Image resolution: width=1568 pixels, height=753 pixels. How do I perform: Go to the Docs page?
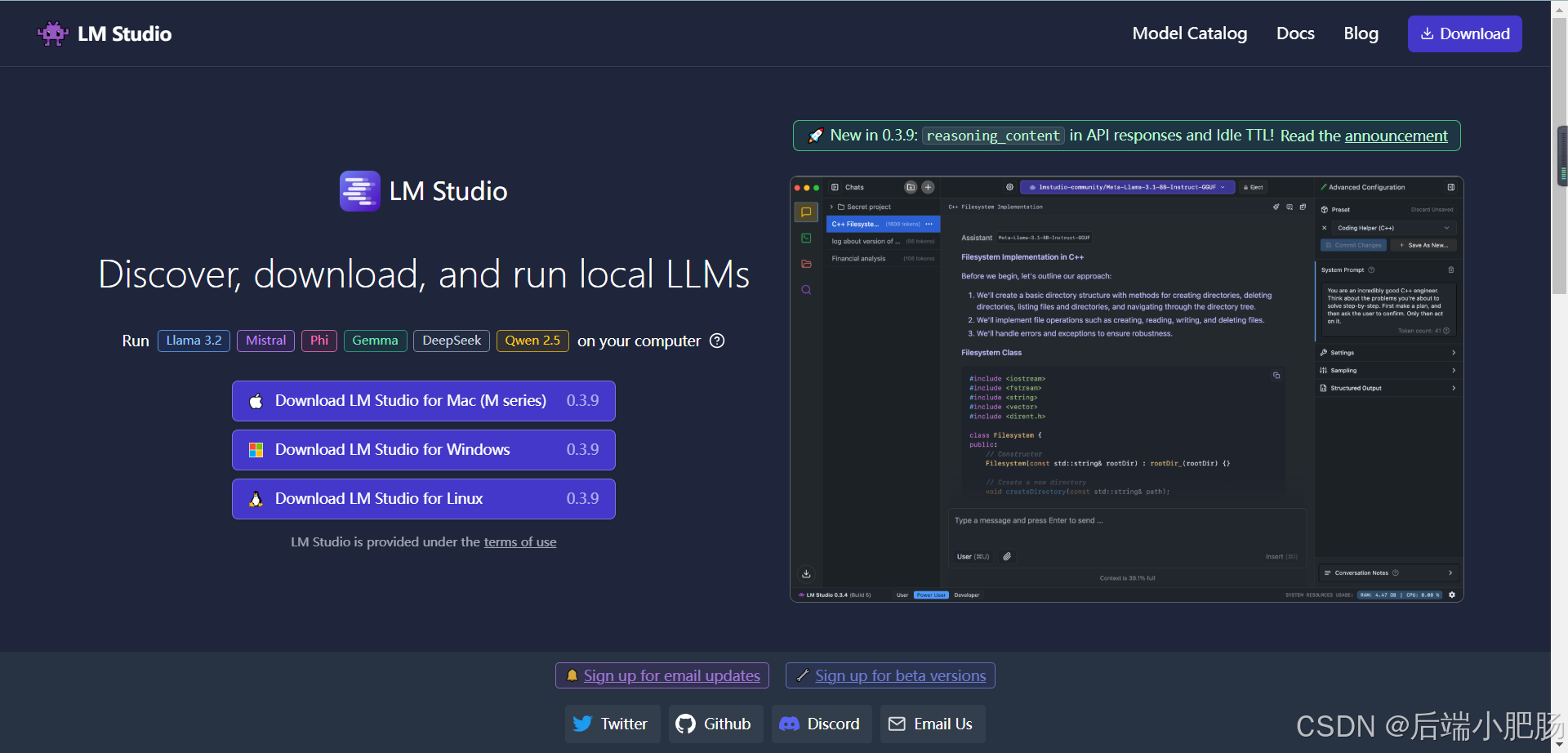(x=1295, y=33)
